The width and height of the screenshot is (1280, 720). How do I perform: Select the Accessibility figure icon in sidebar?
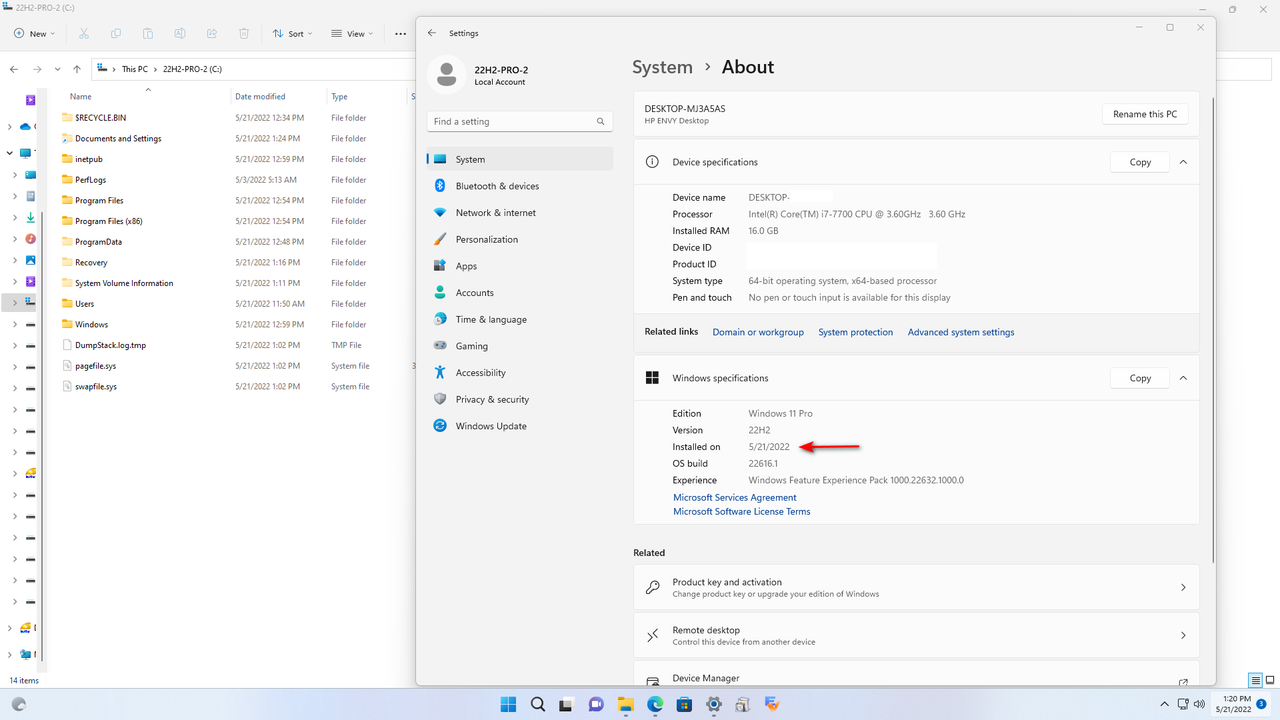(x=440, y=372)
